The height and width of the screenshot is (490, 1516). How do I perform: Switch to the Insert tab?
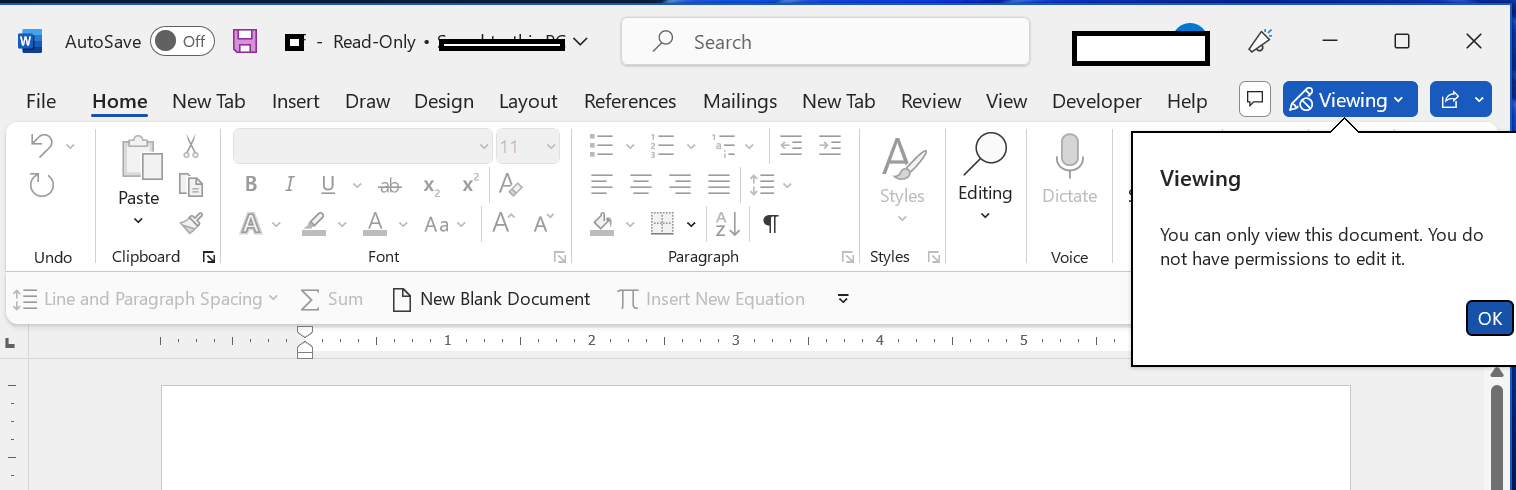(296, 101)
